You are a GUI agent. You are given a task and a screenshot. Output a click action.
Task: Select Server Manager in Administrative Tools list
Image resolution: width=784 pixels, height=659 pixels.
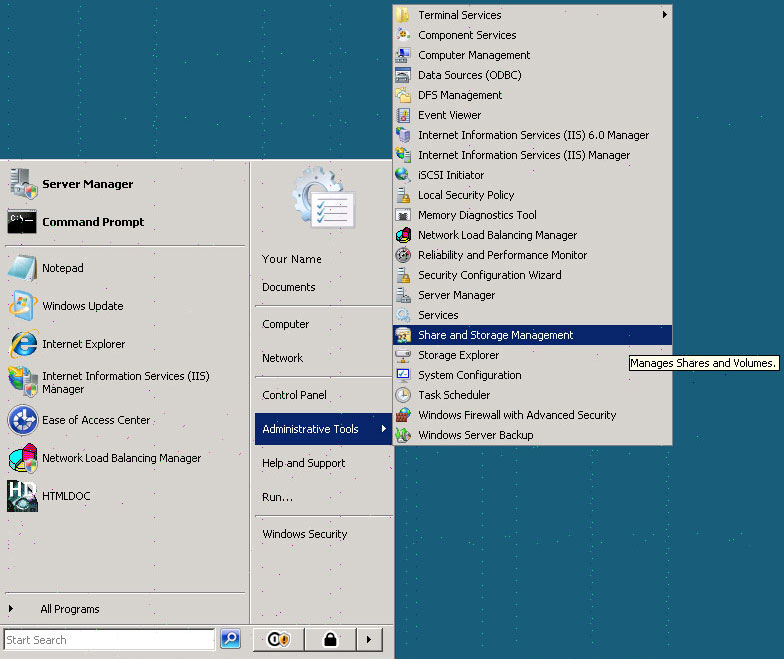click(x=532, y=295)
